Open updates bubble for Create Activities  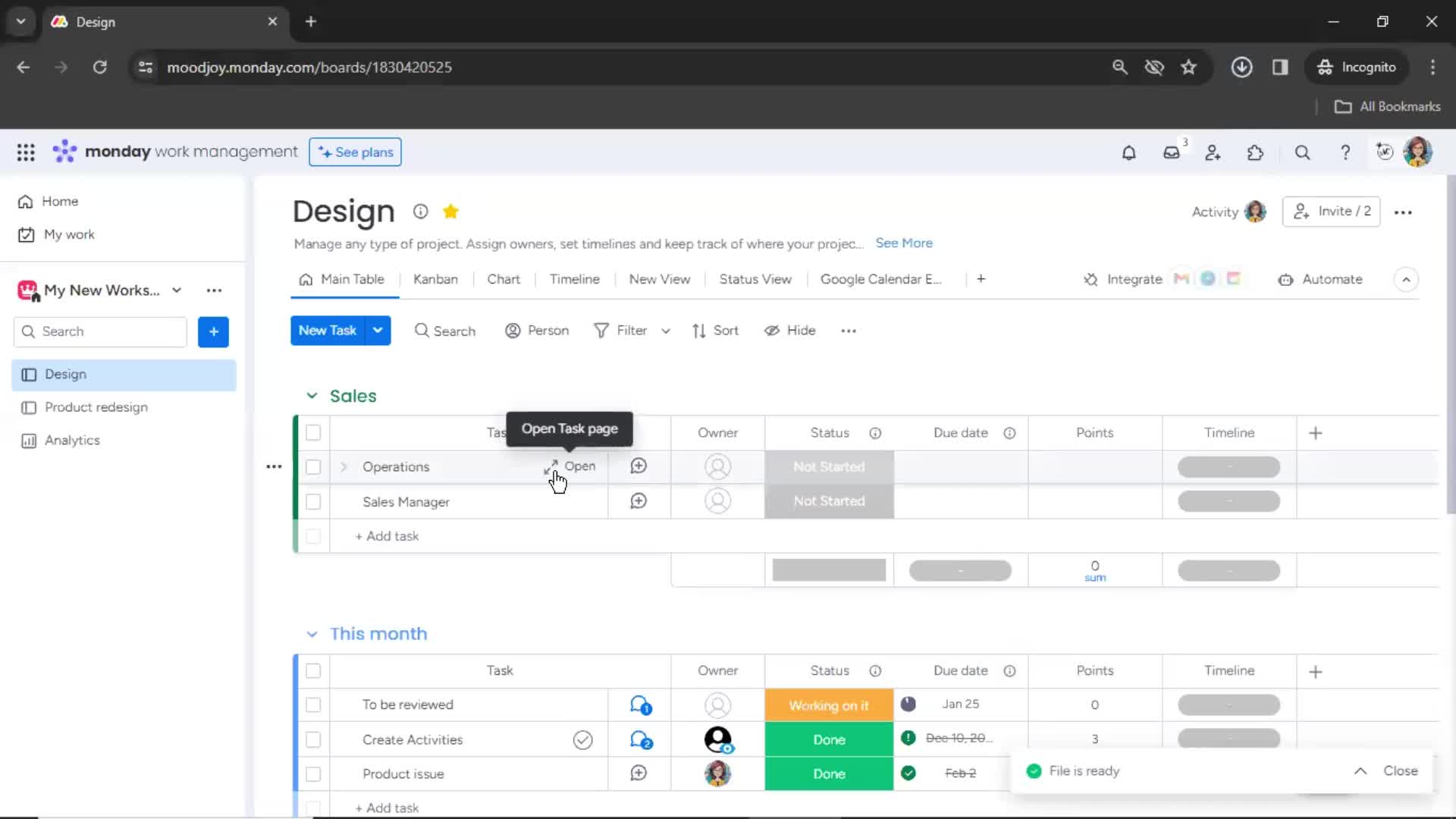tap(640, 740)
